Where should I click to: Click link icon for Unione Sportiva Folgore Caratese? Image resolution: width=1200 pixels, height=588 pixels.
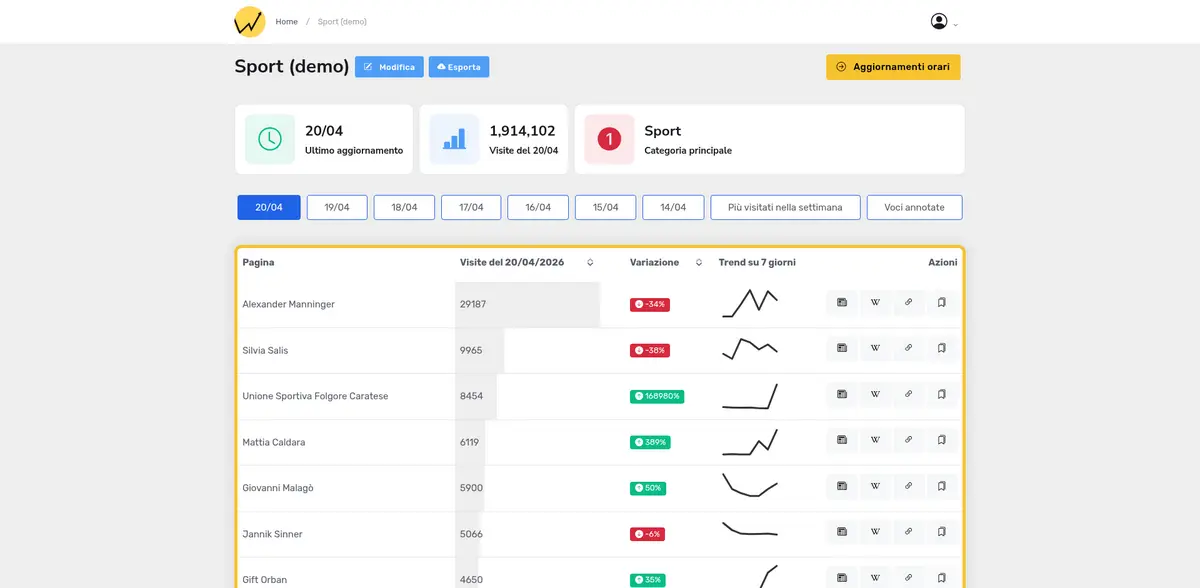908,395
